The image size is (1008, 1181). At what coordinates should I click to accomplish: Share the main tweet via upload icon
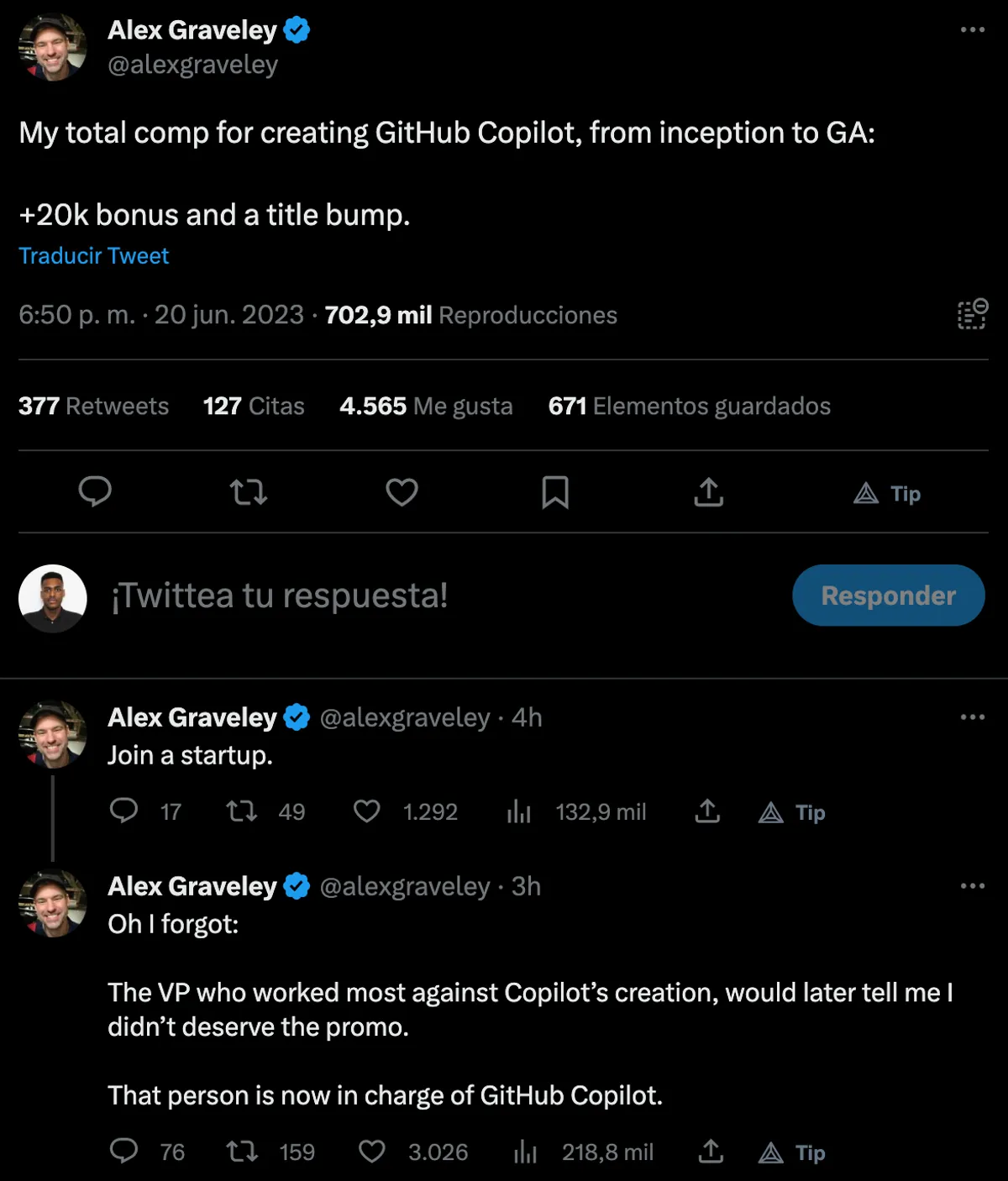click(709, 492)
